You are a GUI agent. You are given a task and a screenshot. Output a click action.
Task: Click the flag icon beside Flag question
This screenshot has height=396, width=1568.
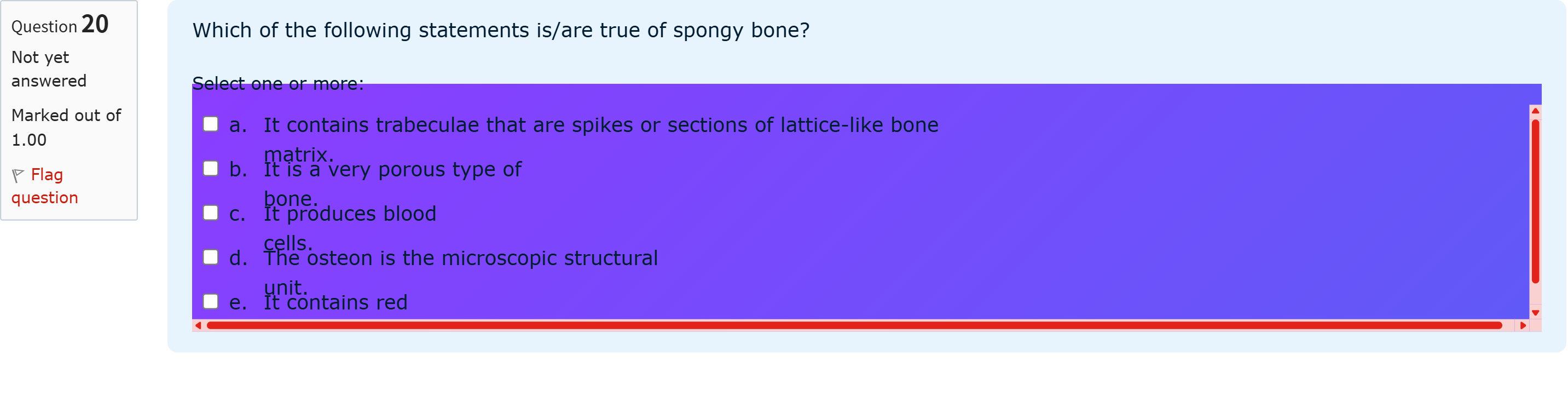pos(18,175)
